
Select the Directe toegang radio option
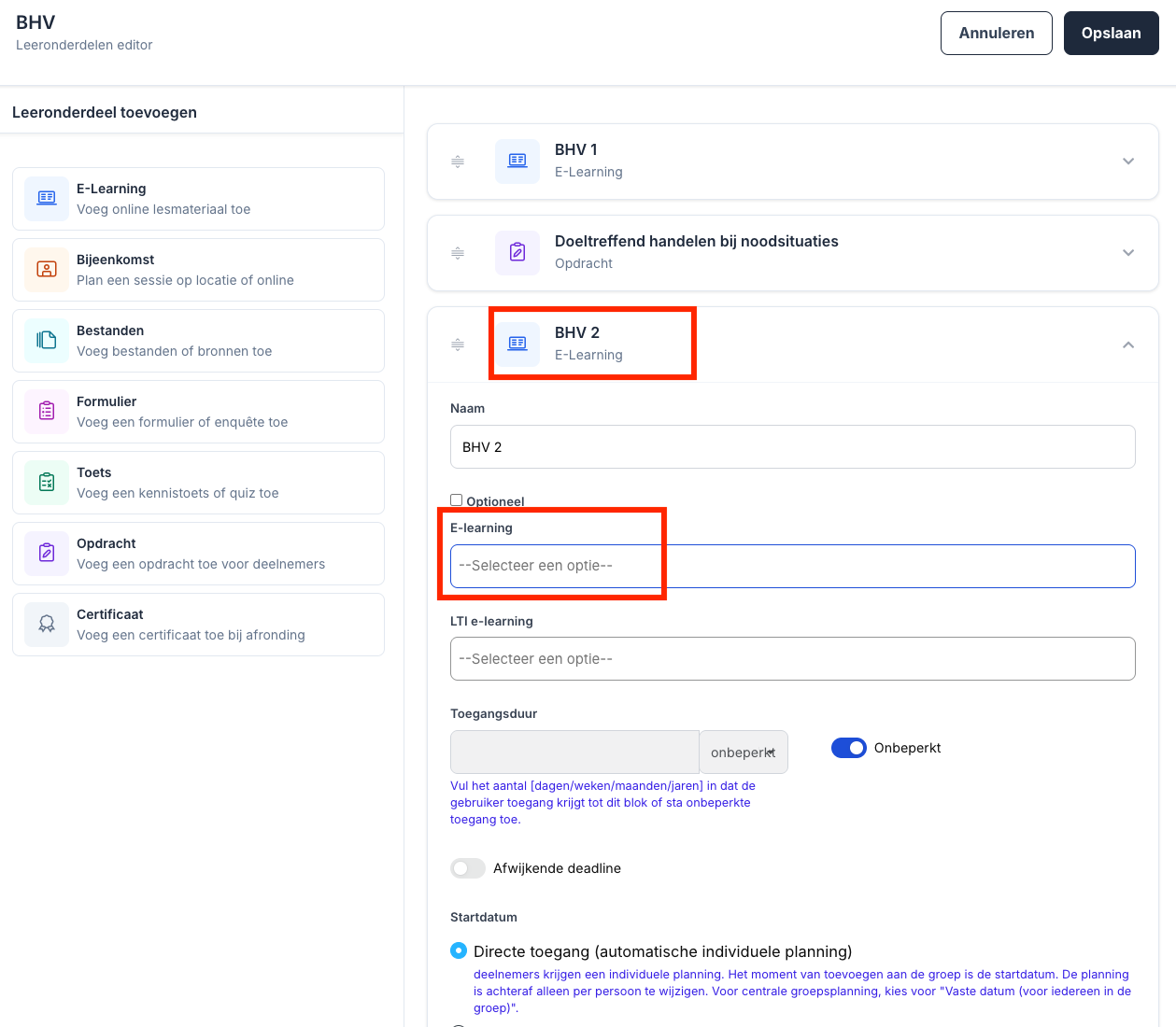tap(459, 951)
